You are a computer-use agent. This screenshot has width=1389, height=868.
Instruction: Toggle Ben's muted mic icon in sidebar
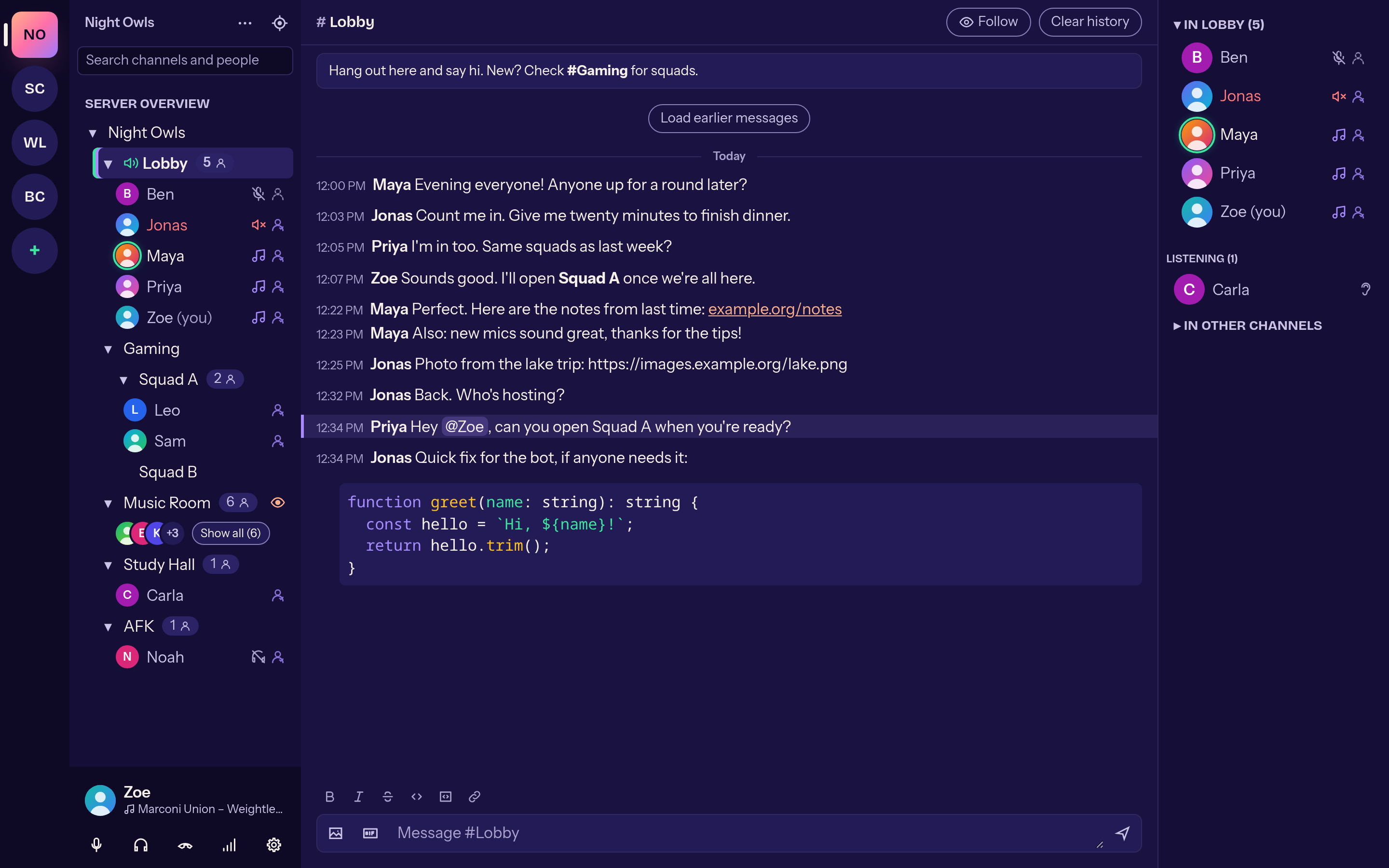(259, 194)
